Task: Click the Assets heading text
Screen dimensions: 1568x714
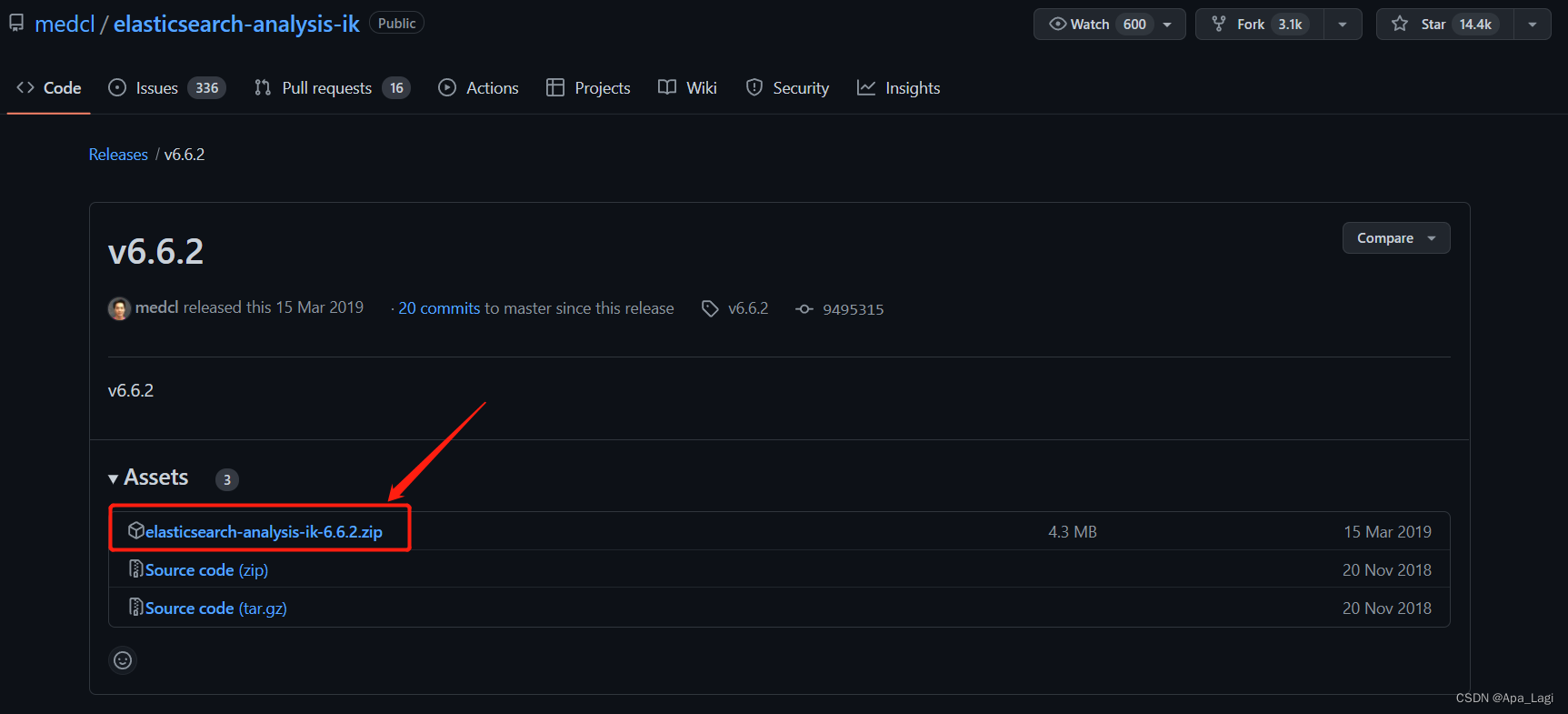Action: click(156, 478)
